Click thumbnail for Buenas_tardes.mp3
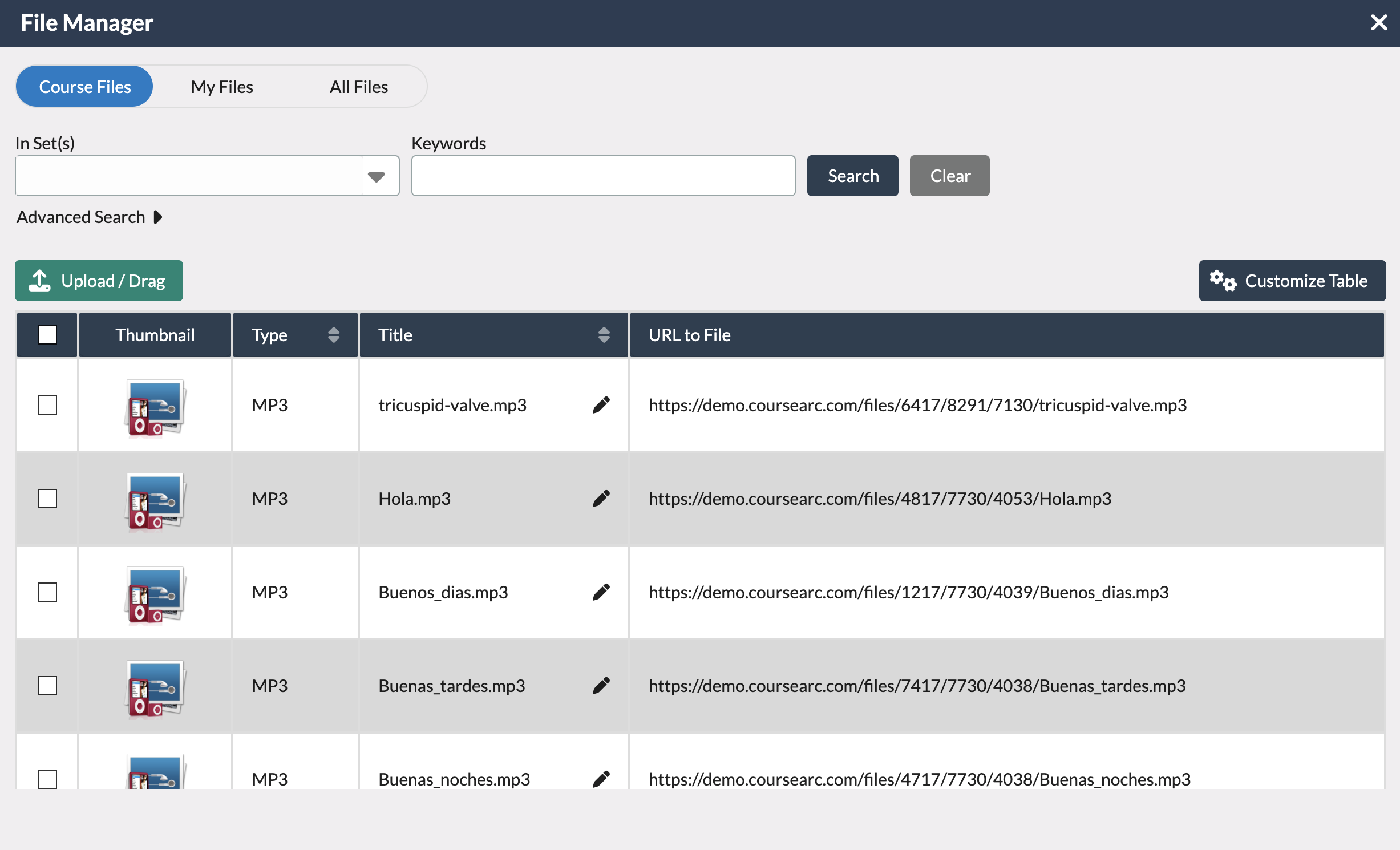Screen dimensions: 1400x850 [x=155, y=689]
